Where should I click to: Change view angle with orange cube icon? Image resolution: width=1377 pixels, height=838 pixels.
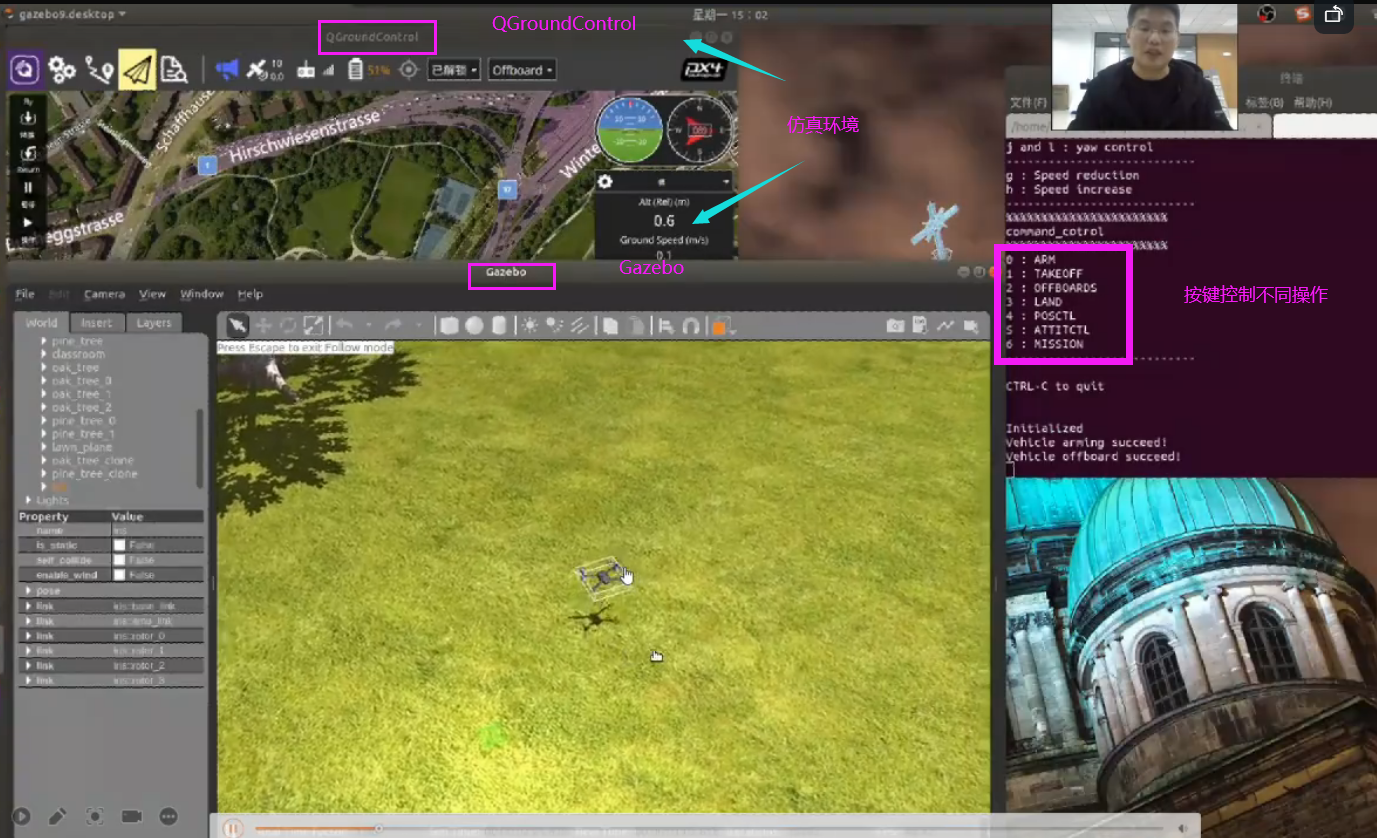722,325
